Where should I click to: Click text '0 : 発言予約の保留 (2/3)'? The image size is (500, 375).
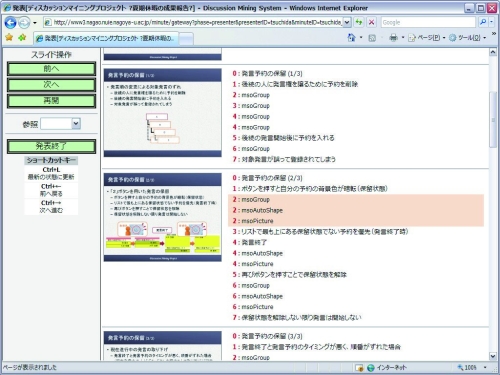267,178
